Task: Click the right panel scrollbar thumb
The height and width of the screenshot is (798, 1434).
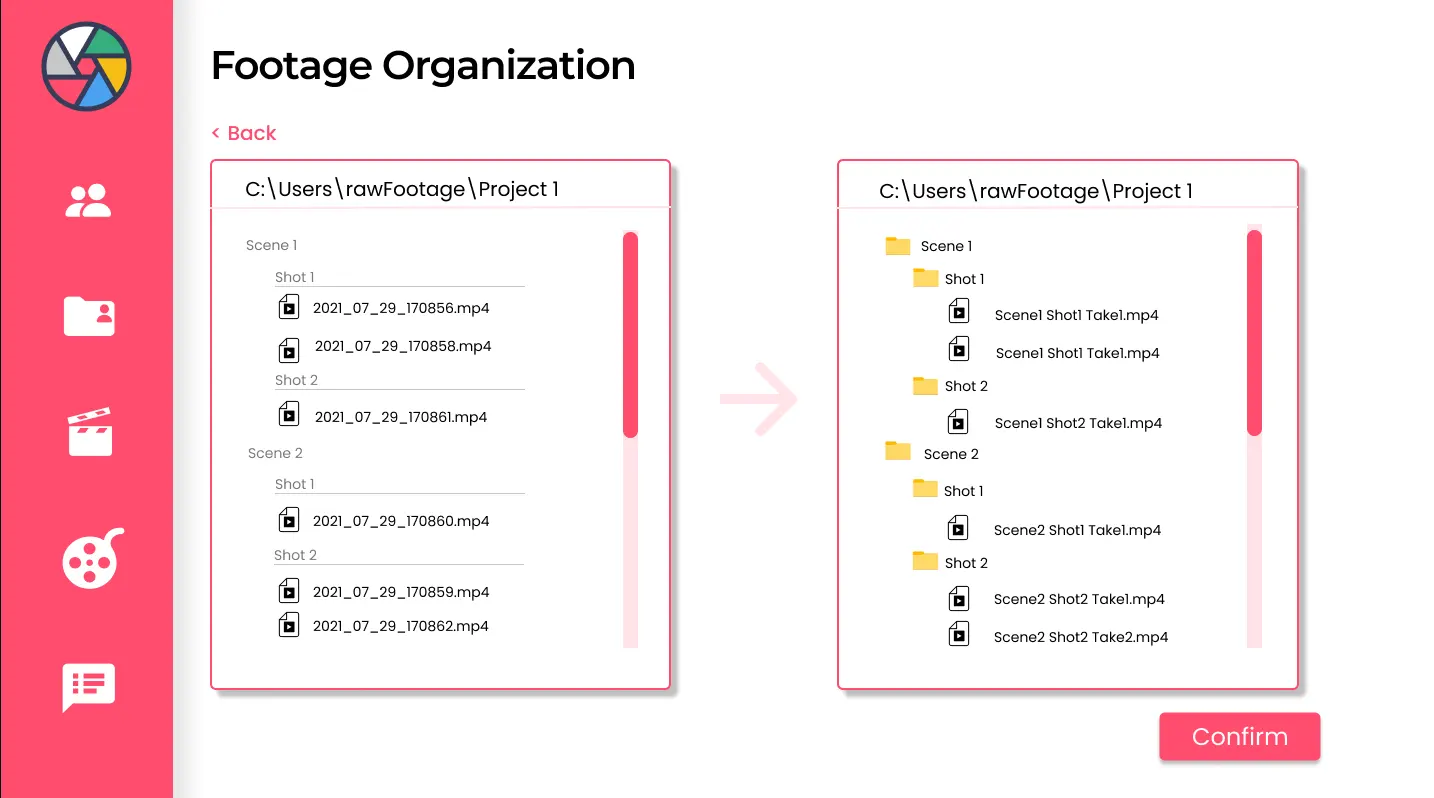Action: pyautogui.click(x=1254, y=332)
